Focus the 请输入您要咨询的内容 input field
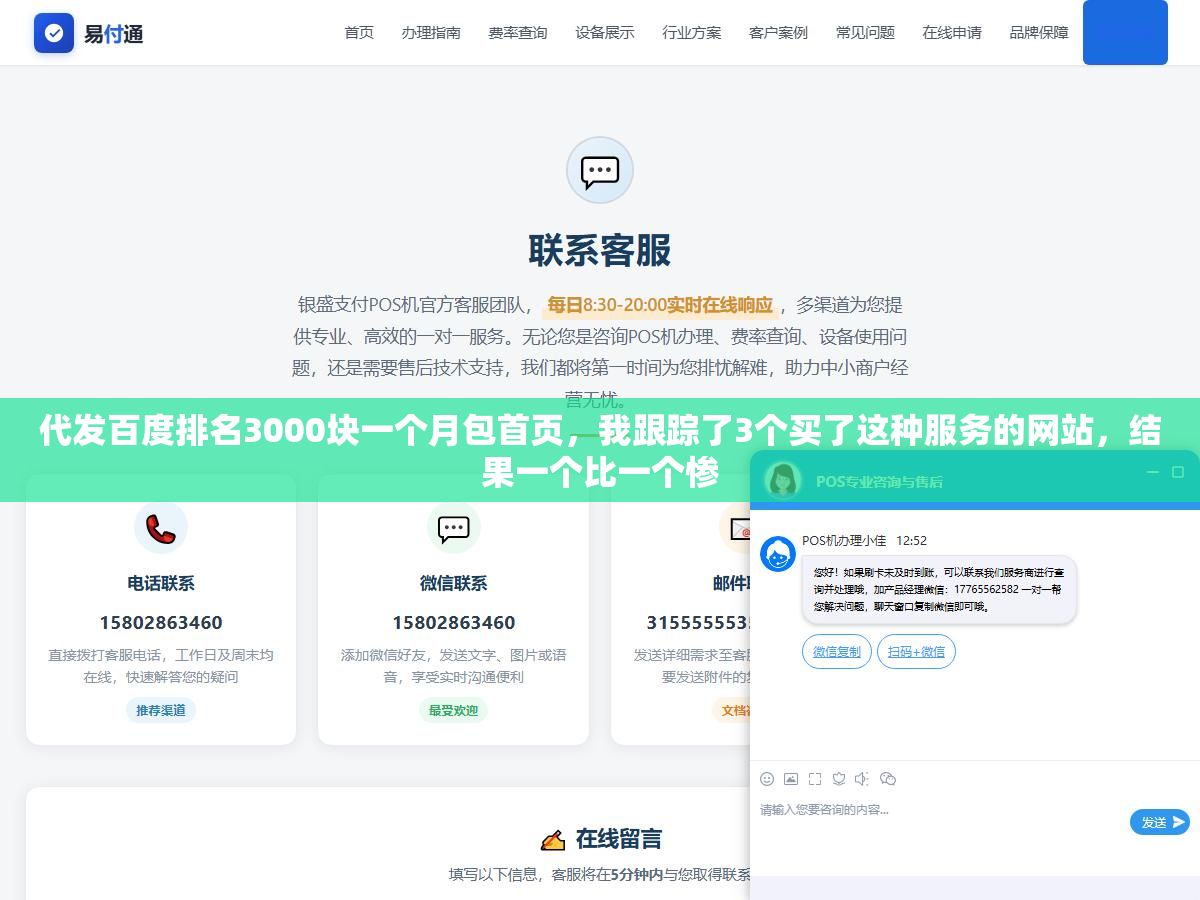The height and width of the screenshot is (900, 1200). (940, 822)
